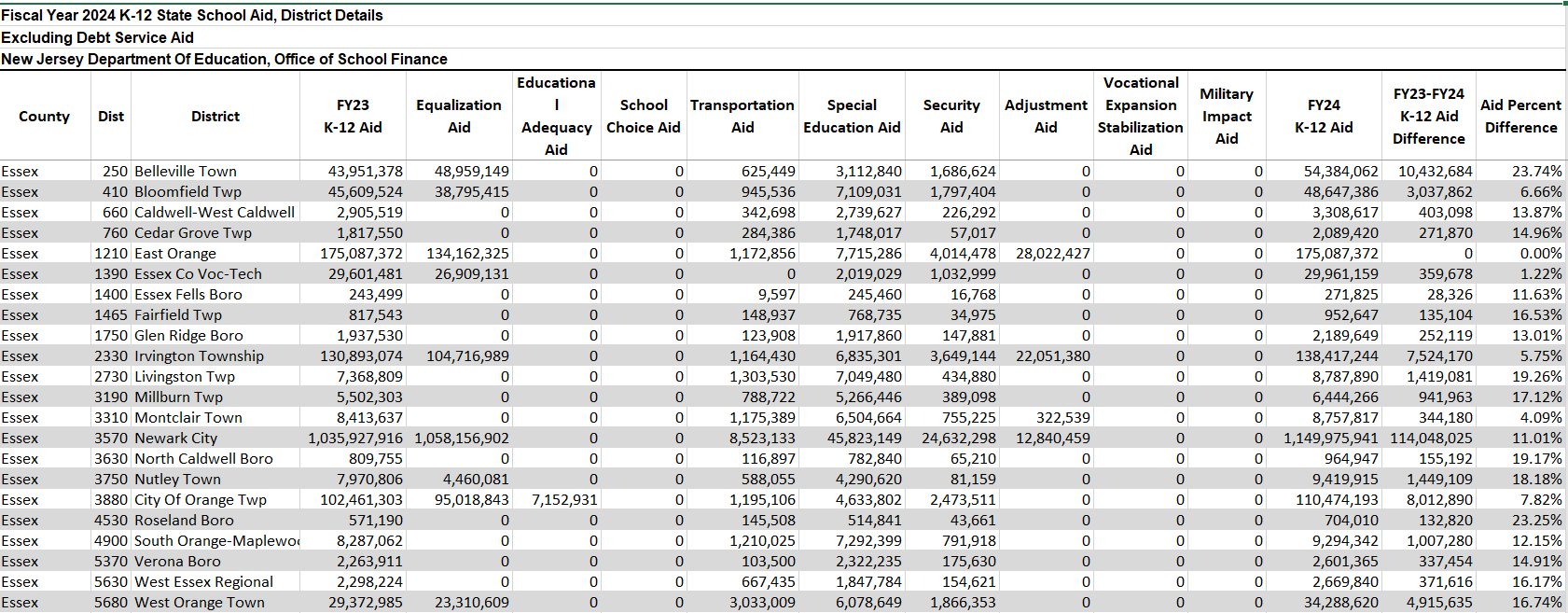Select the Irvington Township district cell
The width and height of the screenshot is (1568, 613).
[199, 355]
